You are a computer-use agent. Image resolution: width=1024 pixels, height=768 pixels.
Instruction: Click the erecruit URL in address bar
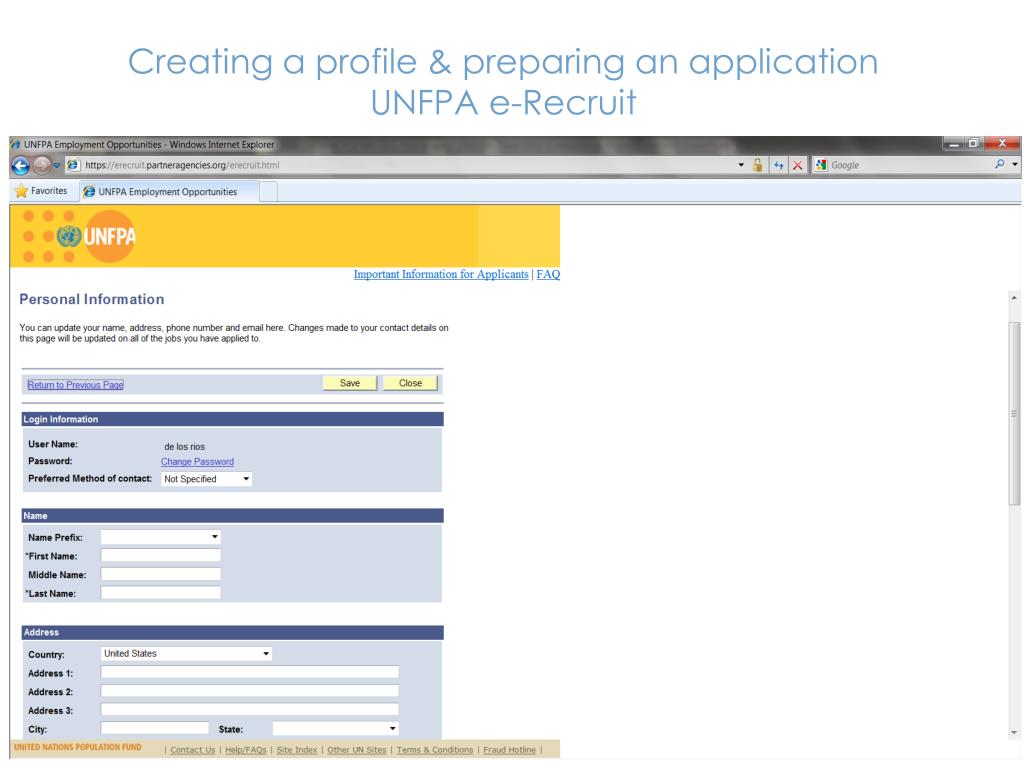click(x=182, y=165)
